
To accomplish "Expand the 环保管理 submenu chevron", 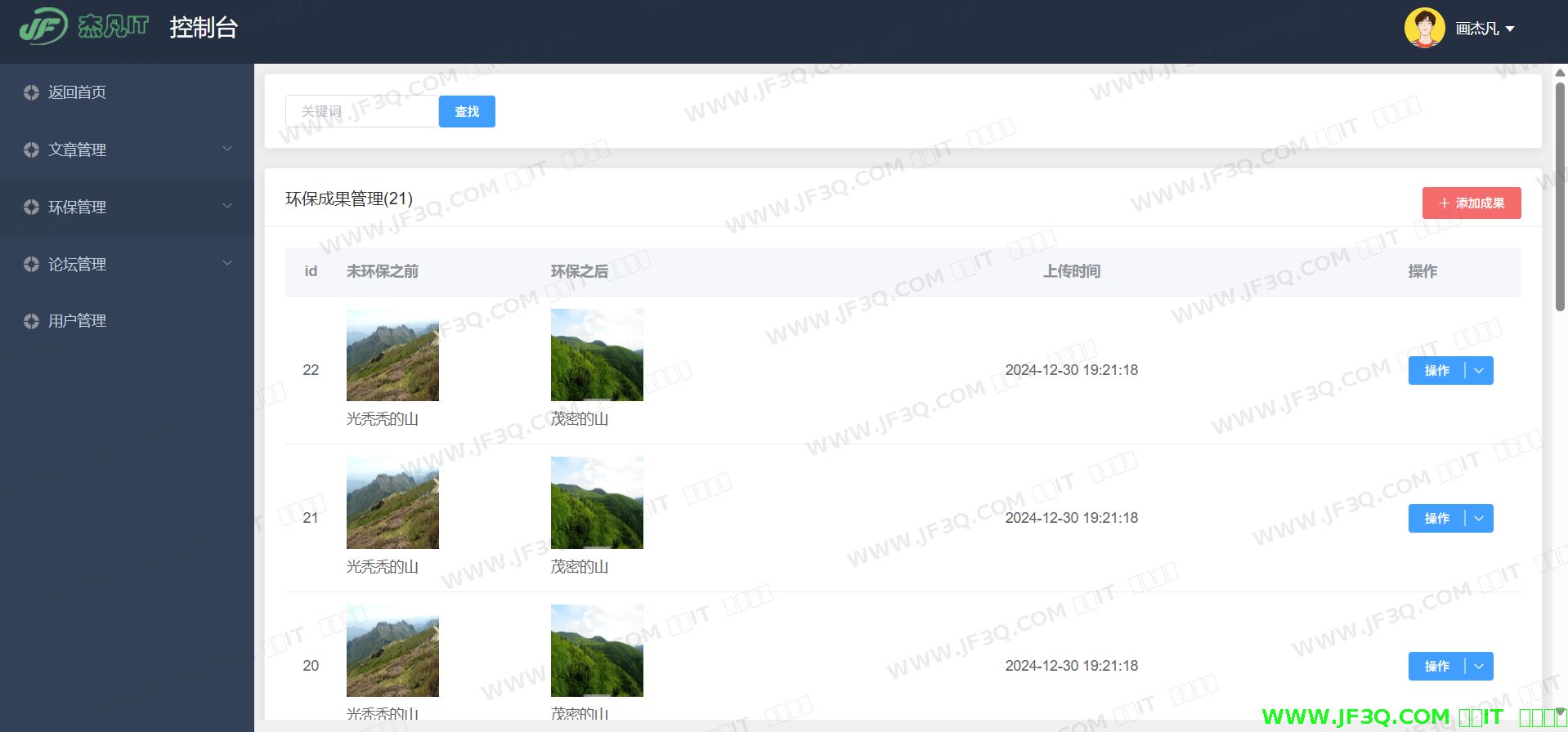I will (227, 206).
